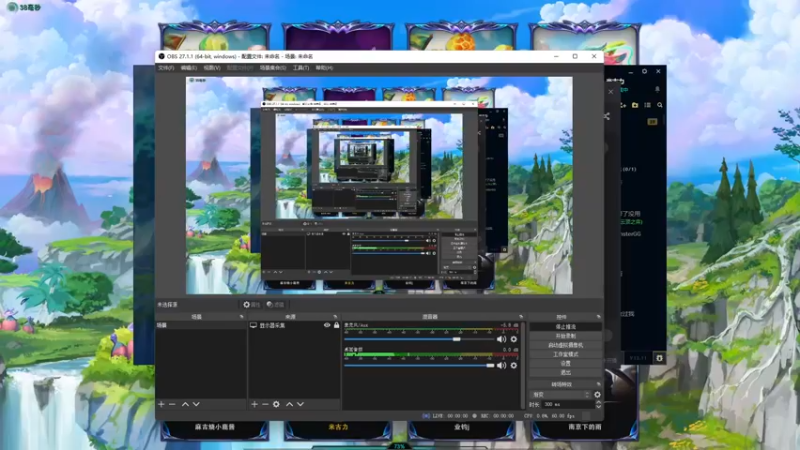Screen dimensions: 800x450
Task: Click the 南京下的雨 player label in the game
Action: (585, 427)
